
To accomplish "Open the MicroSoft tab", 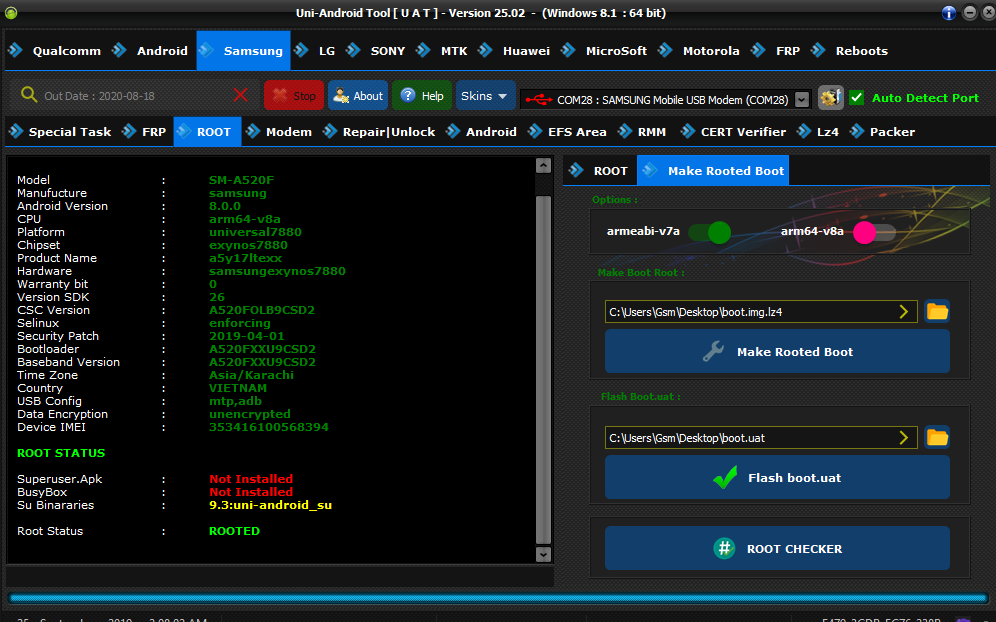I will 605,51.
